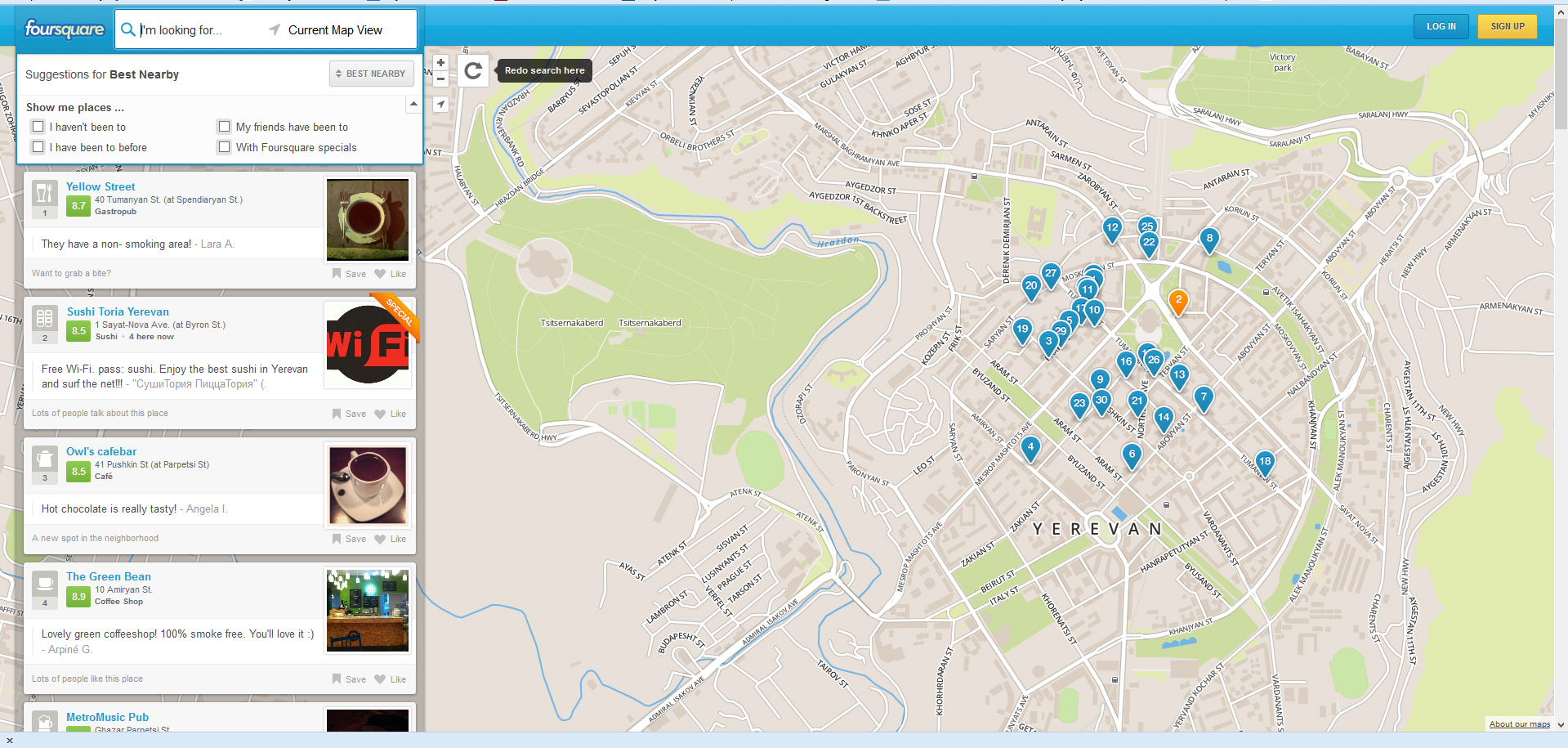
Task: Select map pin number 7
Action: [1203, 399]
